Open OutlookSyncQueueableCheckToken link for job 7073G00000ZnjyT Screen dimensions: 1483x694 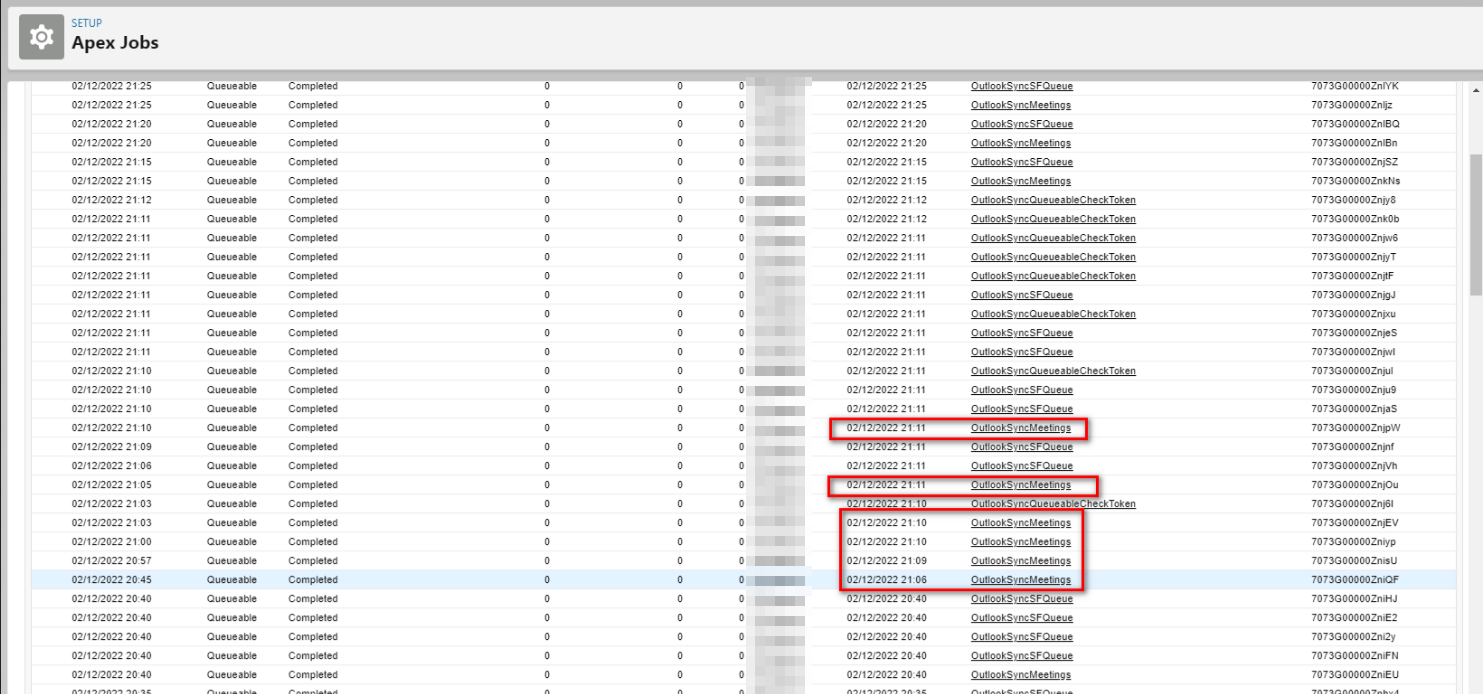1053,257
